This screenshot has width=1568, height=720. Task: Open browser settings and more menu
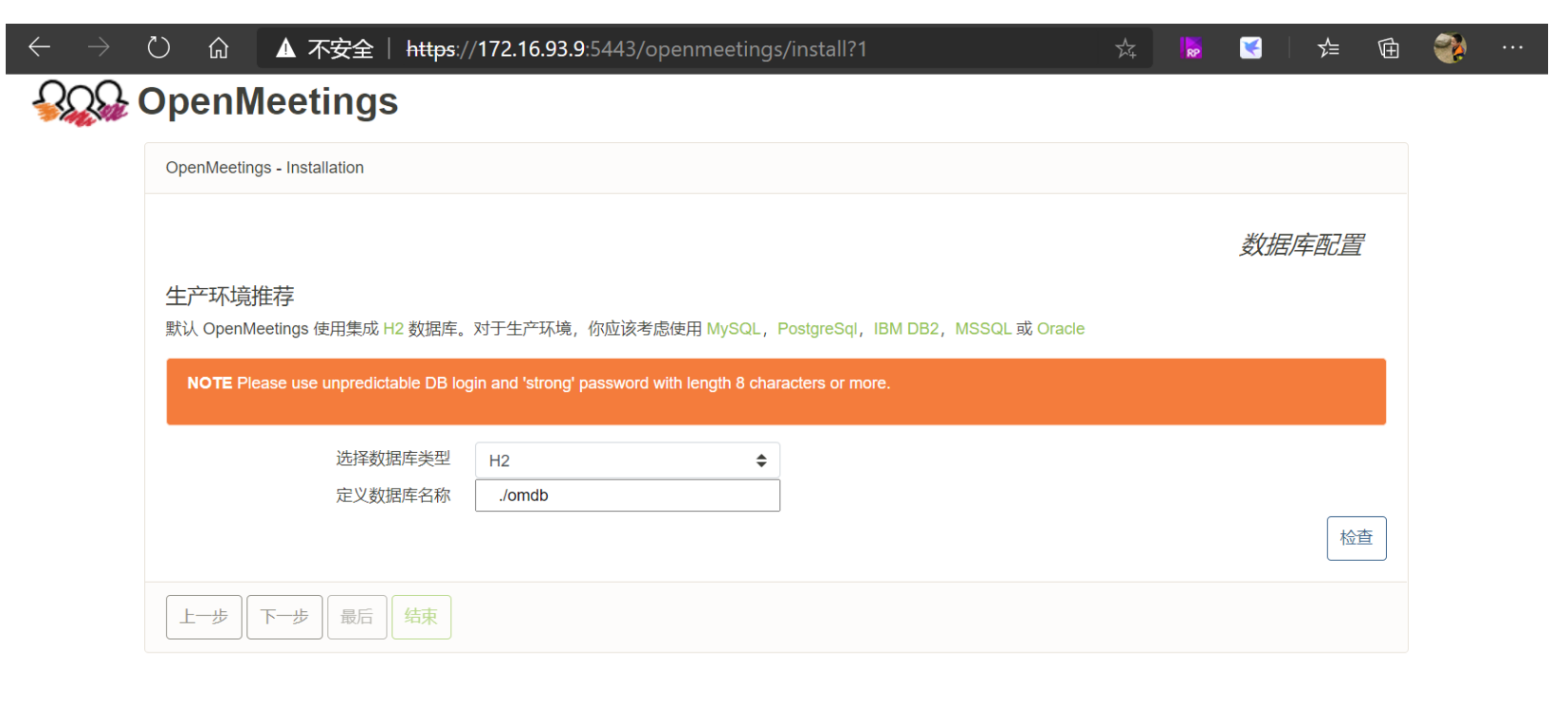[1512, 48]
